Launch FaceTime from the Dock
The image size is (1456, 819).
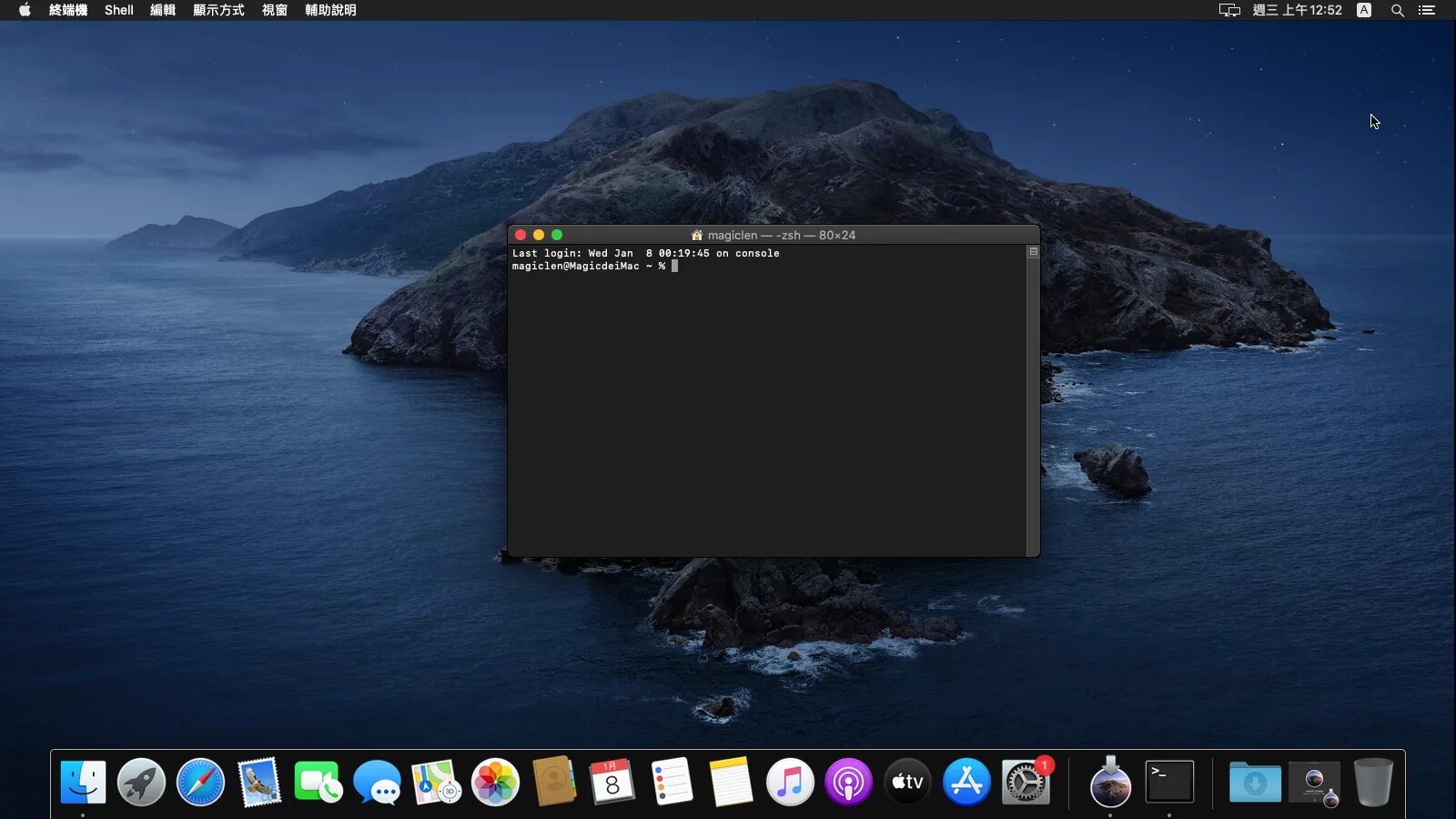point(318,783)
